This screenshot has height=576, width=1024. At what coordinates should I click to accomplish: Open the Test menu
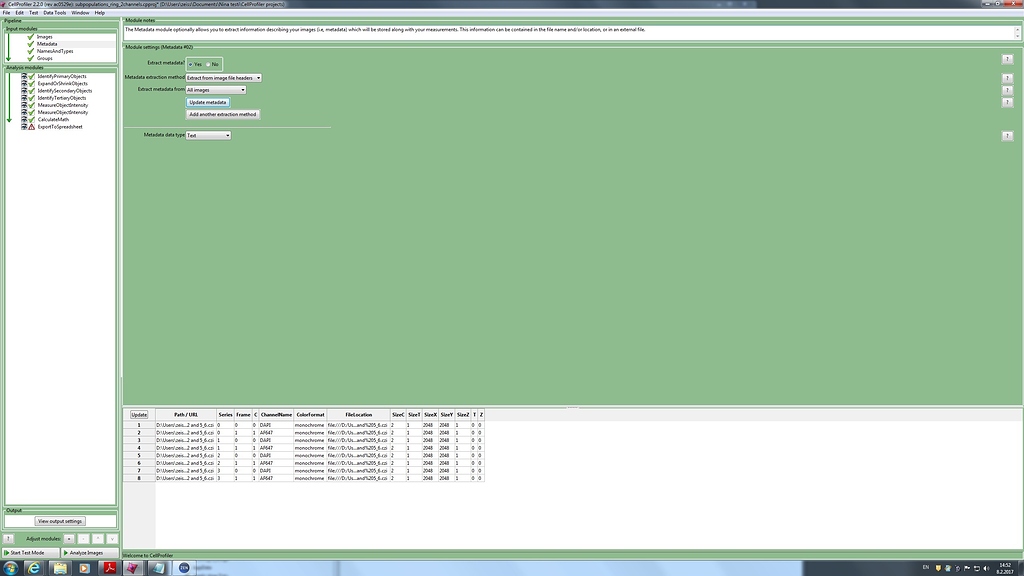(34, 13)
